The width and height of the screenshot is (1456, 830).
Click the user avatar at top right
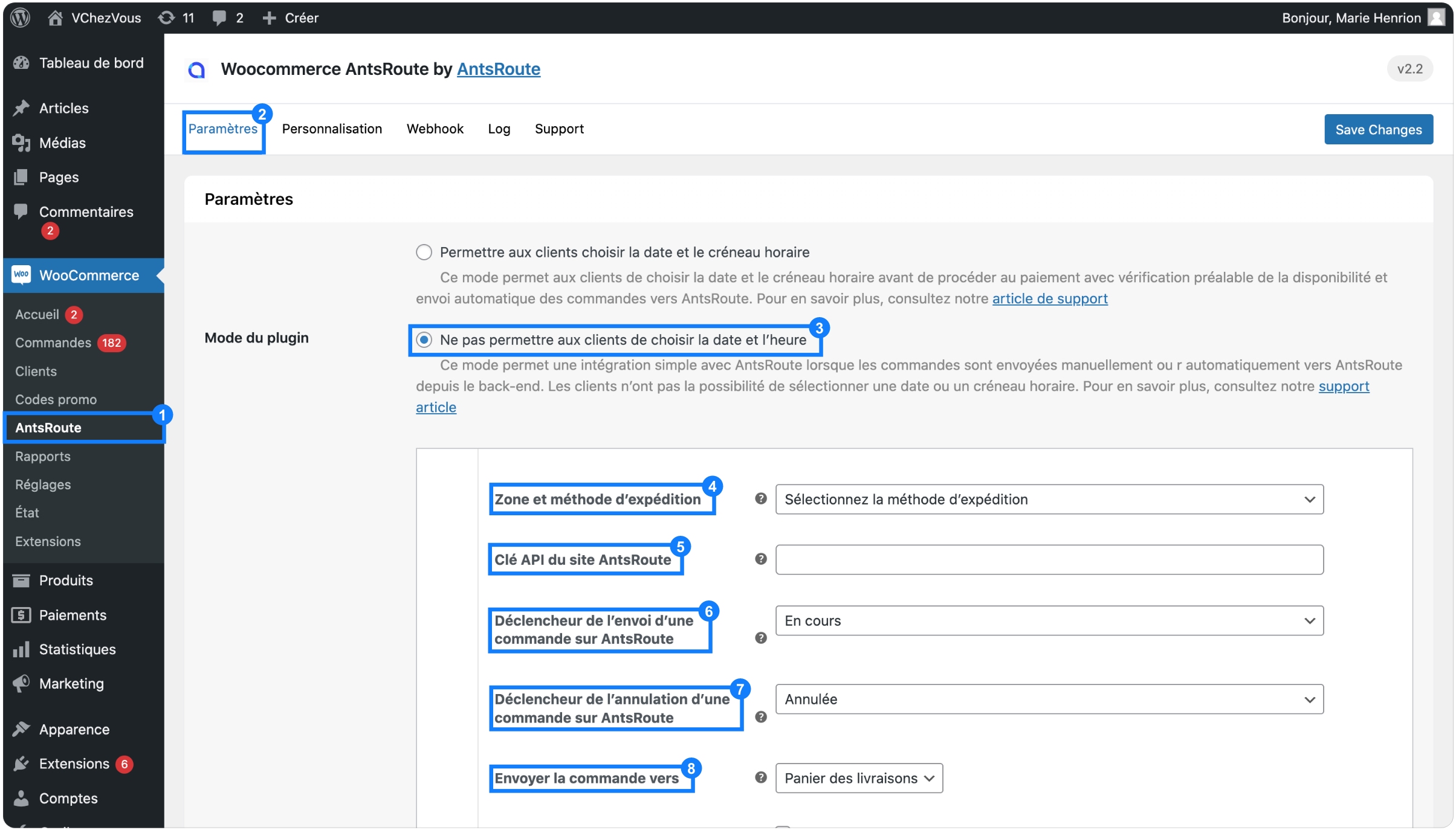click(1436, 18)
